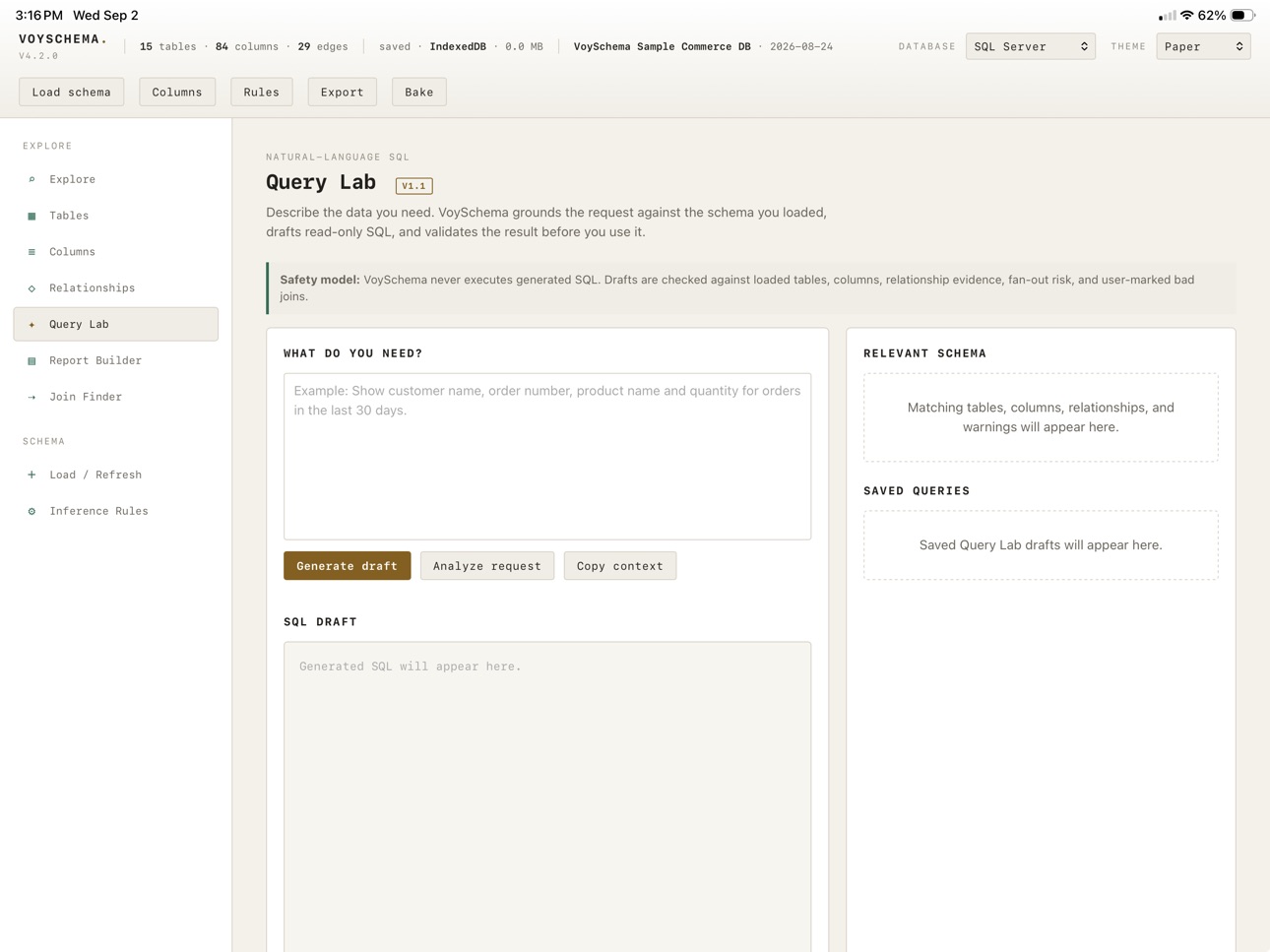The image size is (1270, 952).
Task: Focus the 'What do you need?' text box
Action: pyautogui.click(x=547, y=456)
